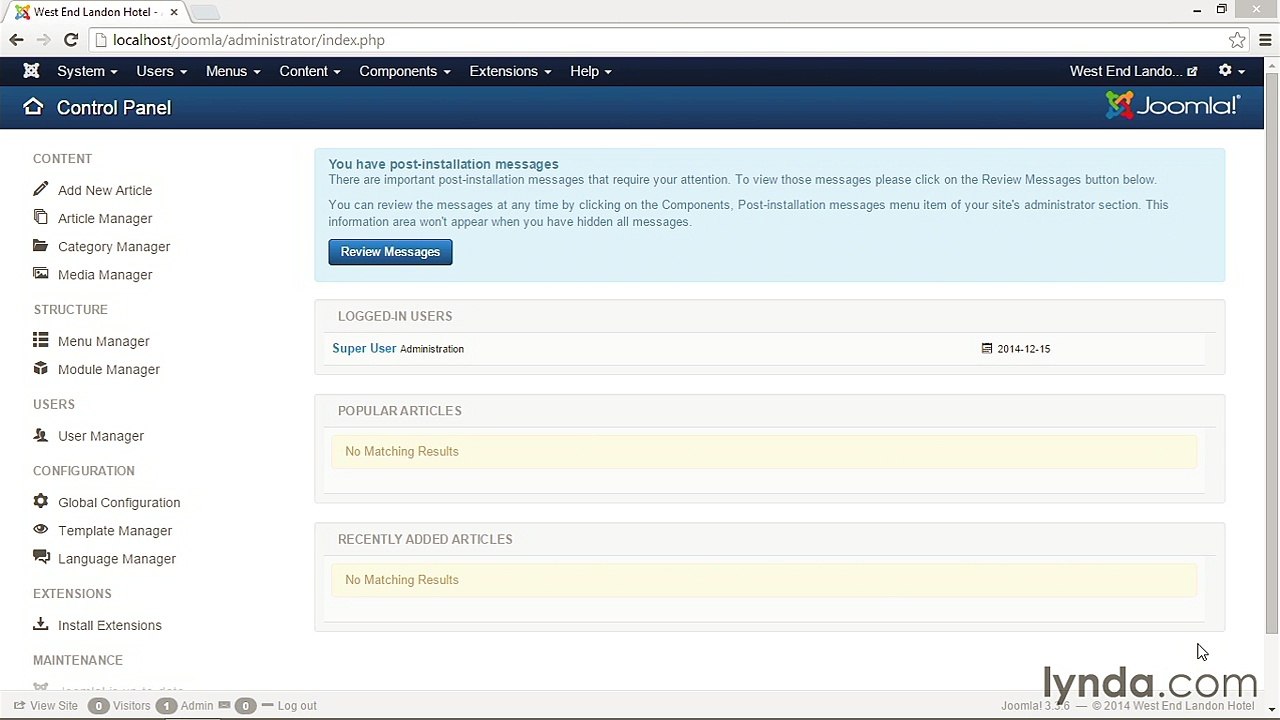Click the Global Configuration gear icon
Image resolution: width=1280 pixels, height=720 pixels.
click(40, 501)
